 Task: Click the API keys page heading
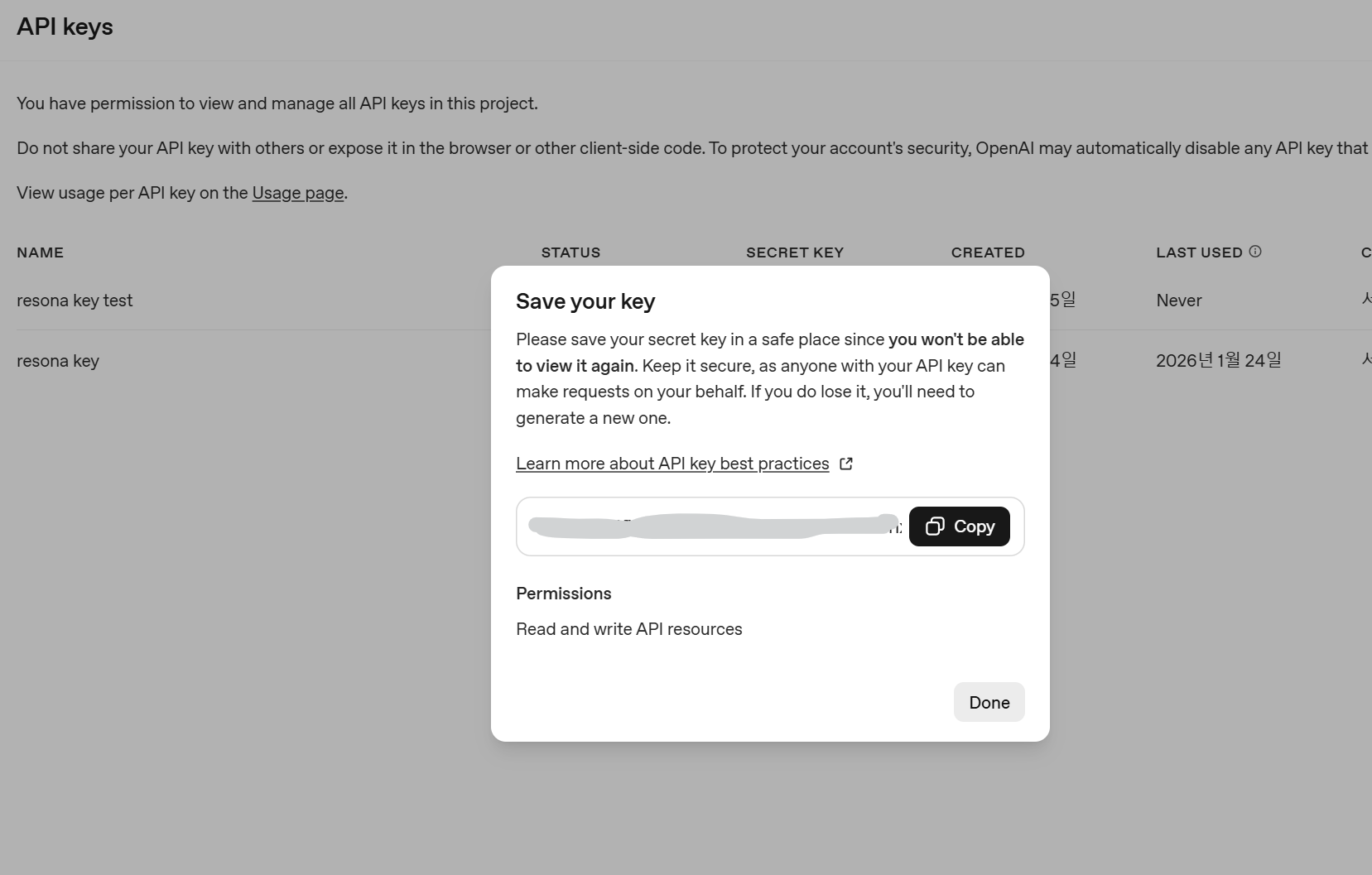65,26
